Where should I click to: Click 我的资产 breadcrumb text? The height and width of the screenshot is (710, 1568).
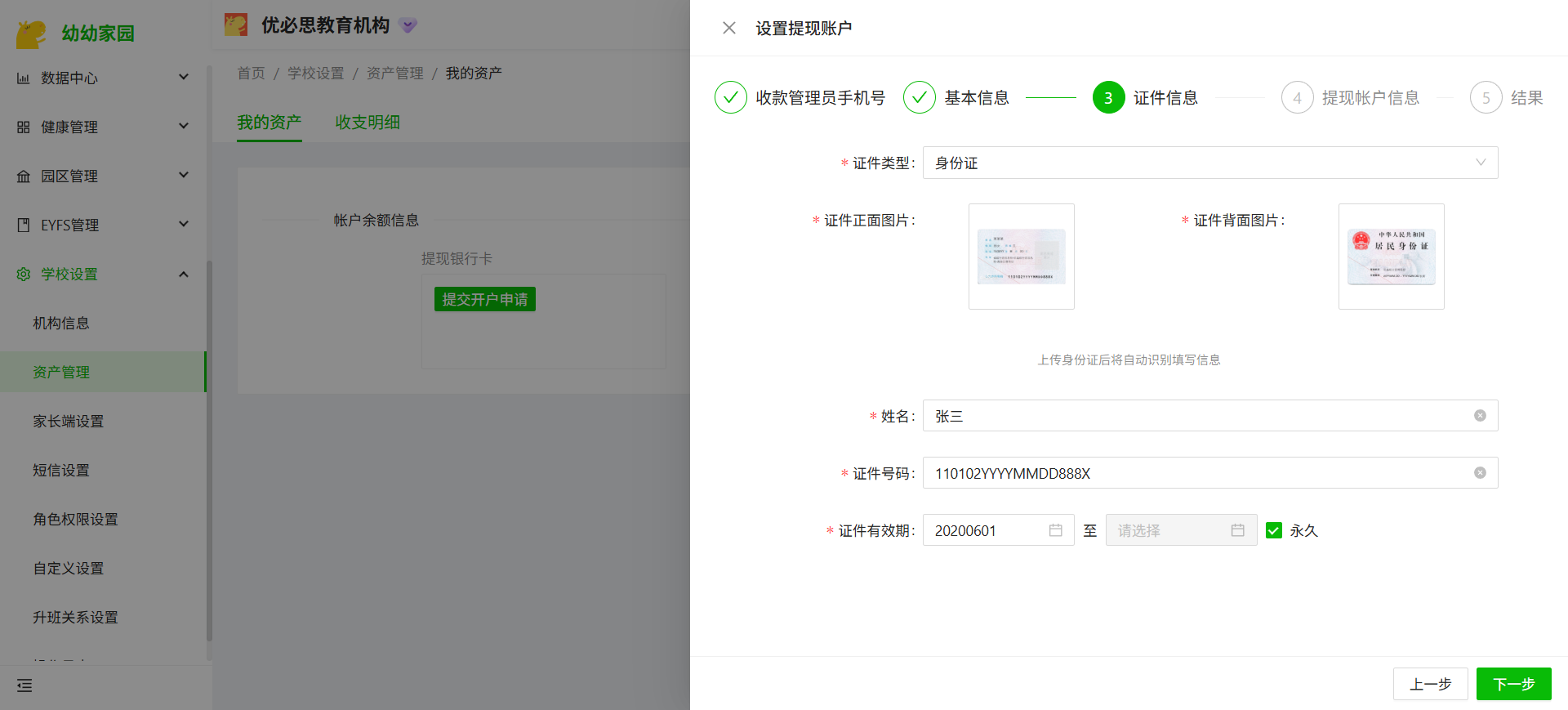click(474, 74)
